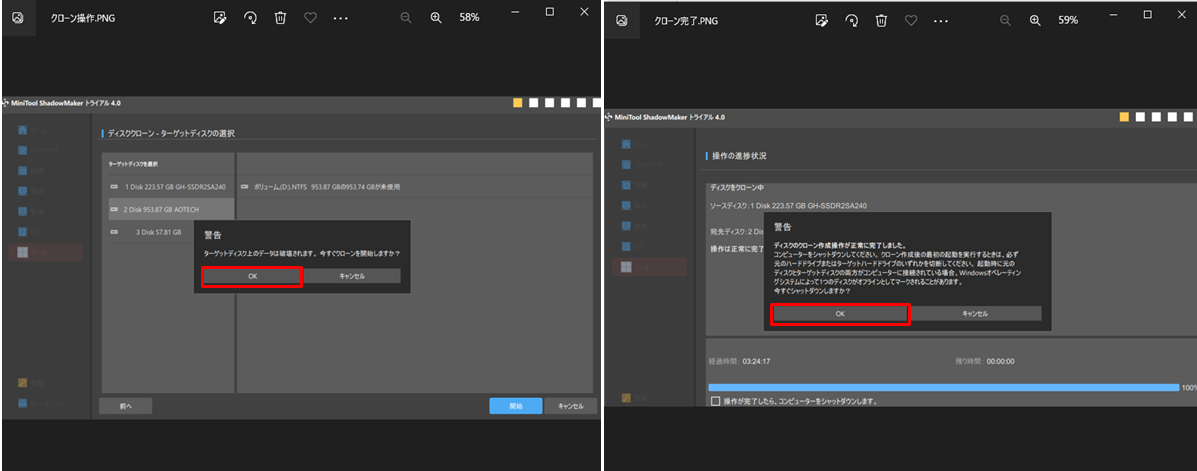Open photo collection icon beside クローン操作.PNG title
The height and width of the screenshot is (471, 1197).
click(x=18, y=18)
